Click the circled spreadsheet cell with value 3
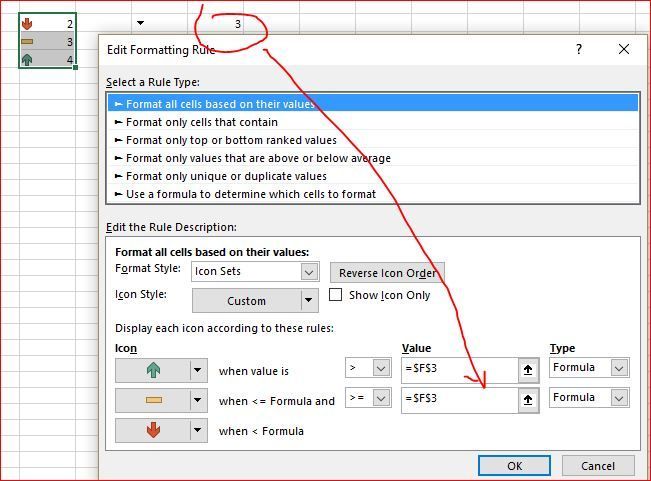The image size is (651, 481). pos(216,24)
